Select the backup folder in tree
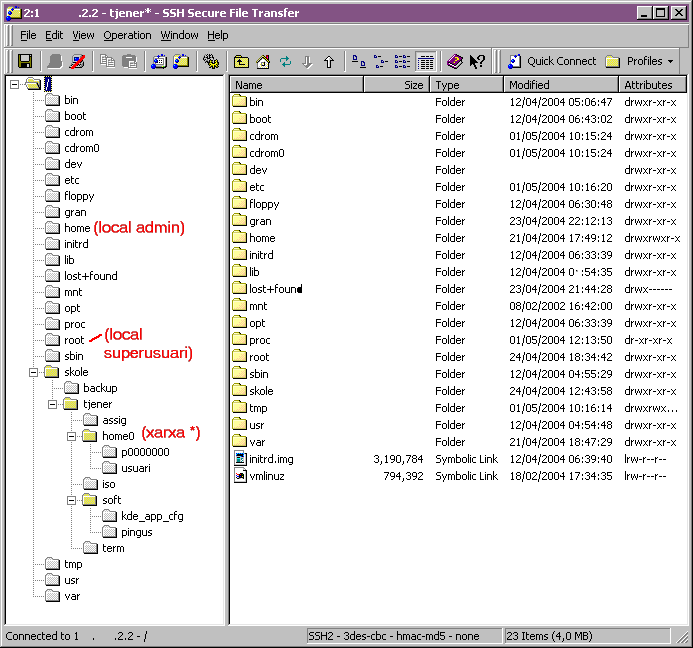 [x=100, y=388]
